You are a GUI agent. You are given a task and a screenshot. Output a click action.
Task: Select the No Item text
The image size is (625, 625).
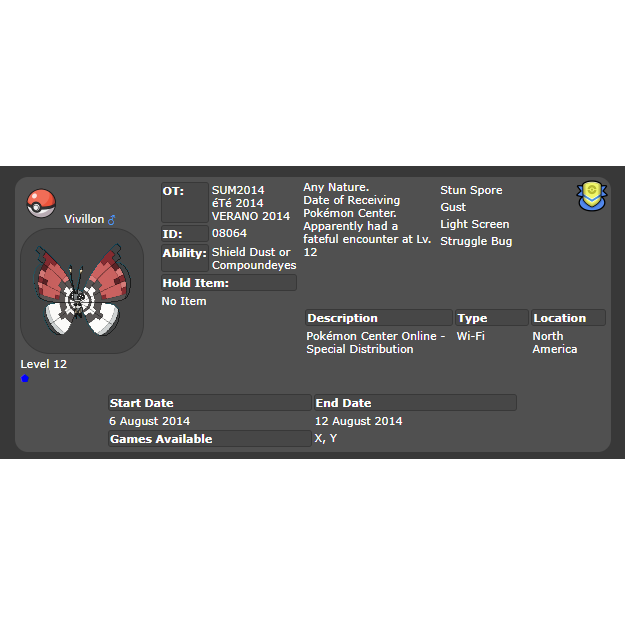click(184, 301)
